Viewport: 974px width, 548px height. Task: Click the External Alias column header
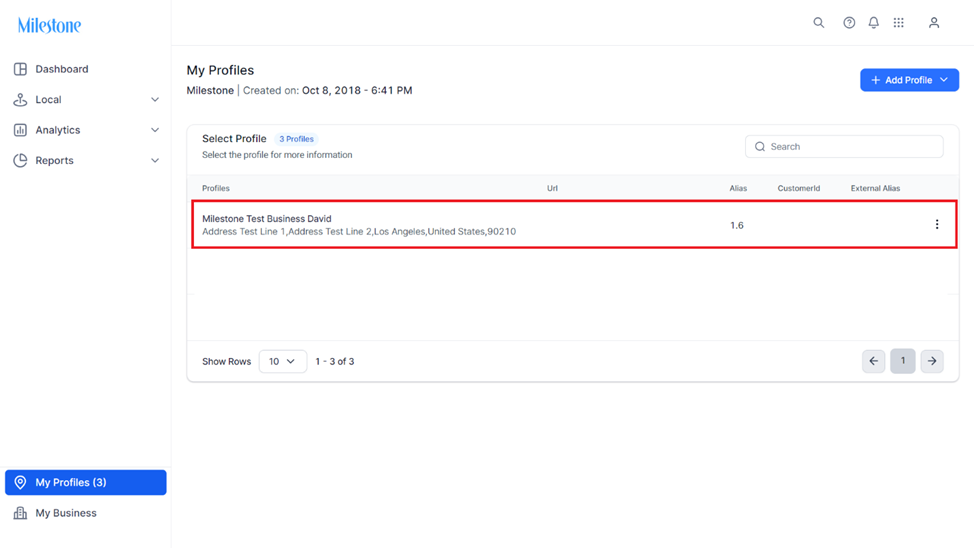coord(875,188)
